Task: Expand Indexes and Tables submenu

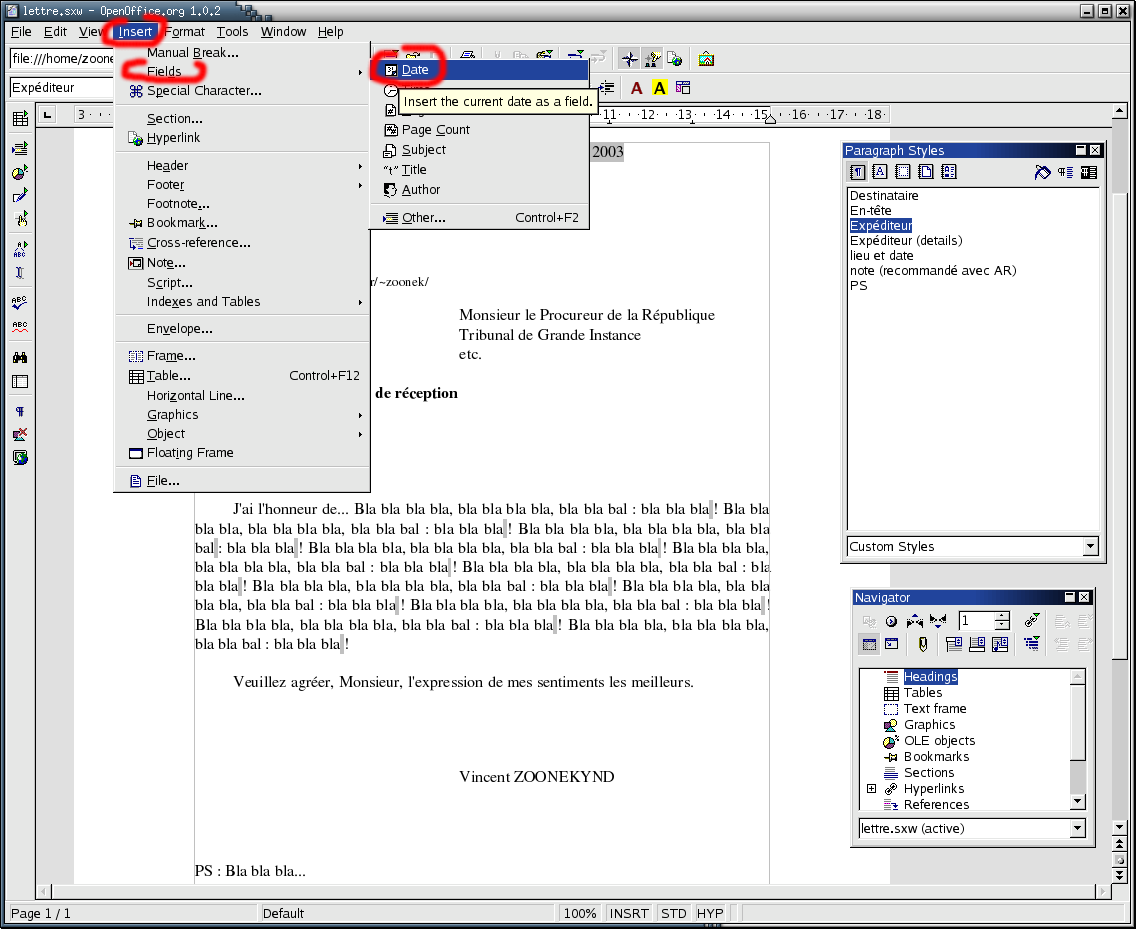Action: click(x=360, y=302)
